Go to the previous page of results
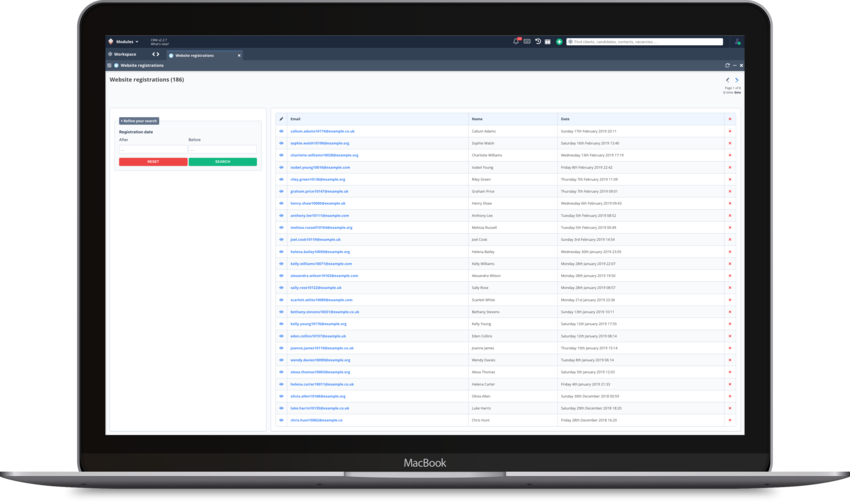Viewport: 850px width, 503px height. click(727, 80)
